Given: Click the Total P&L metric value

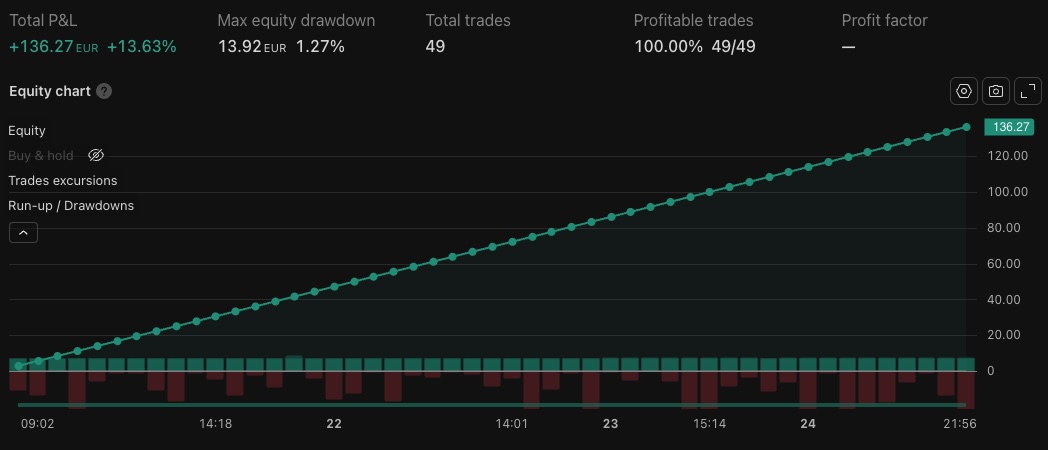Looking at the screenshot, I should (46, 46).
